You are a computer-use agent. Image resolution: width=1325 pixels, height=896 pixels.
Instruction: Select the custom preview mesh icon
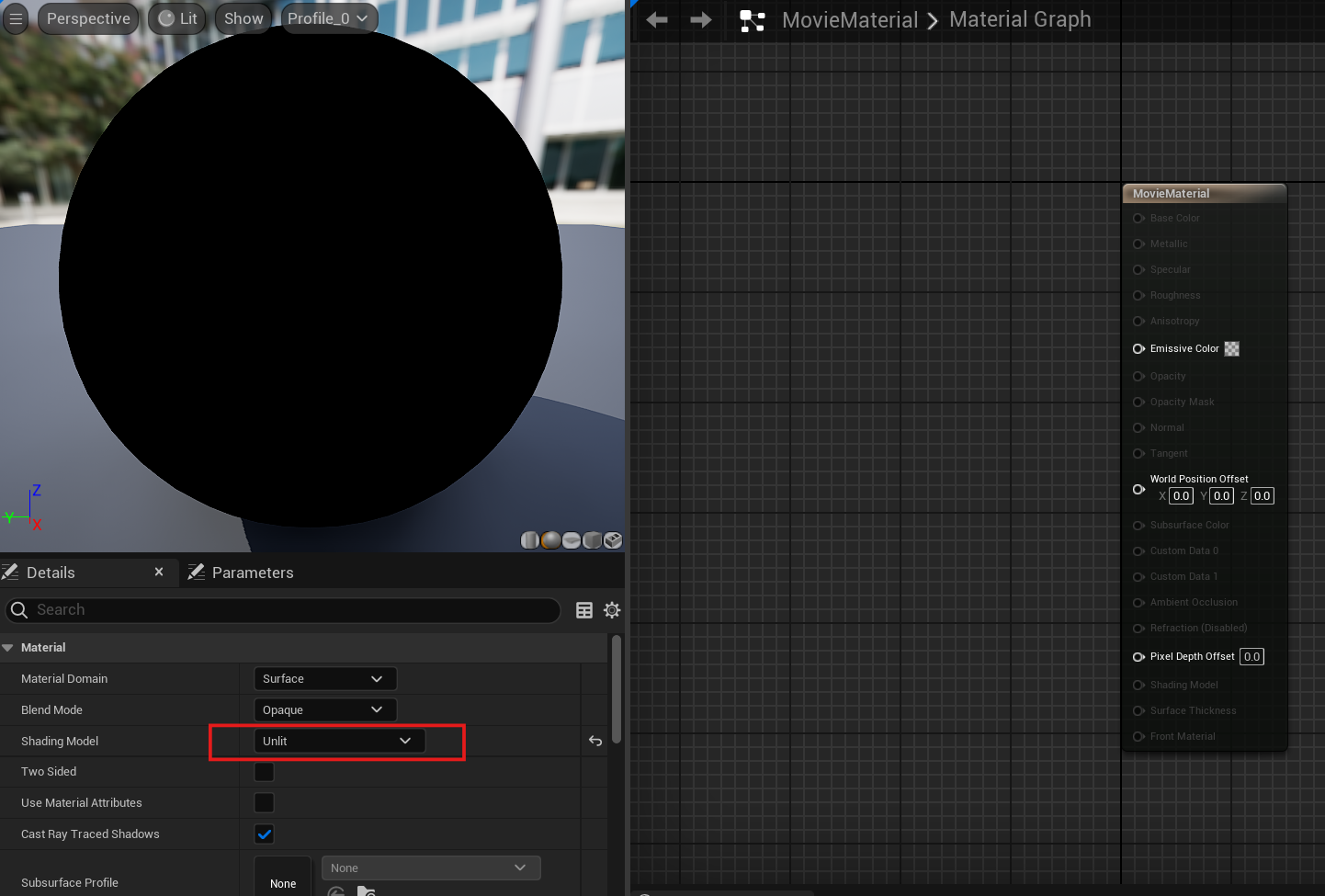pos(612,540)
